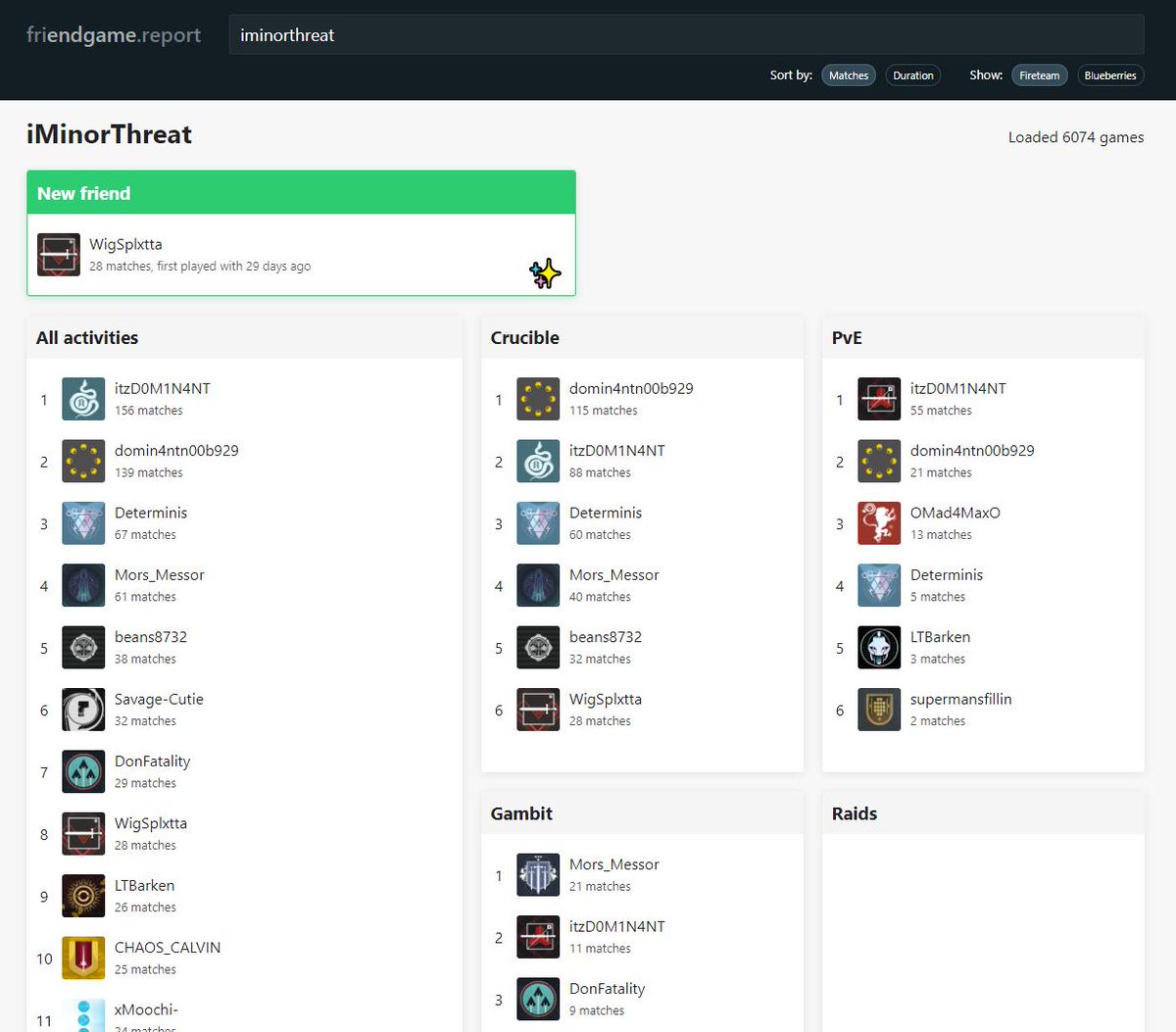This screenshot has height=1032, width=1176.
Task: Click LTBarken's skull emblem in PvE list
Action: pos(879,648)
